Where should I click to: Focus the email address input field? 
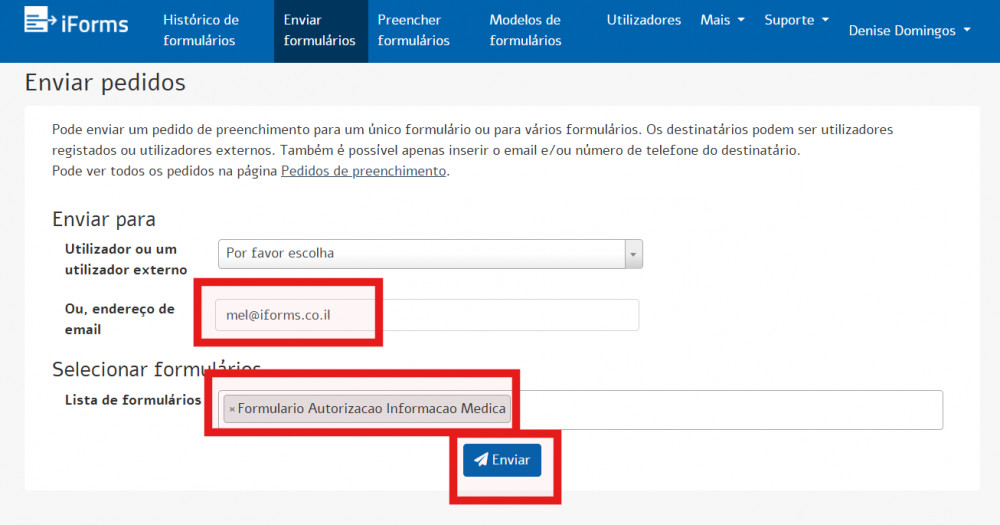tap(500, 315)
